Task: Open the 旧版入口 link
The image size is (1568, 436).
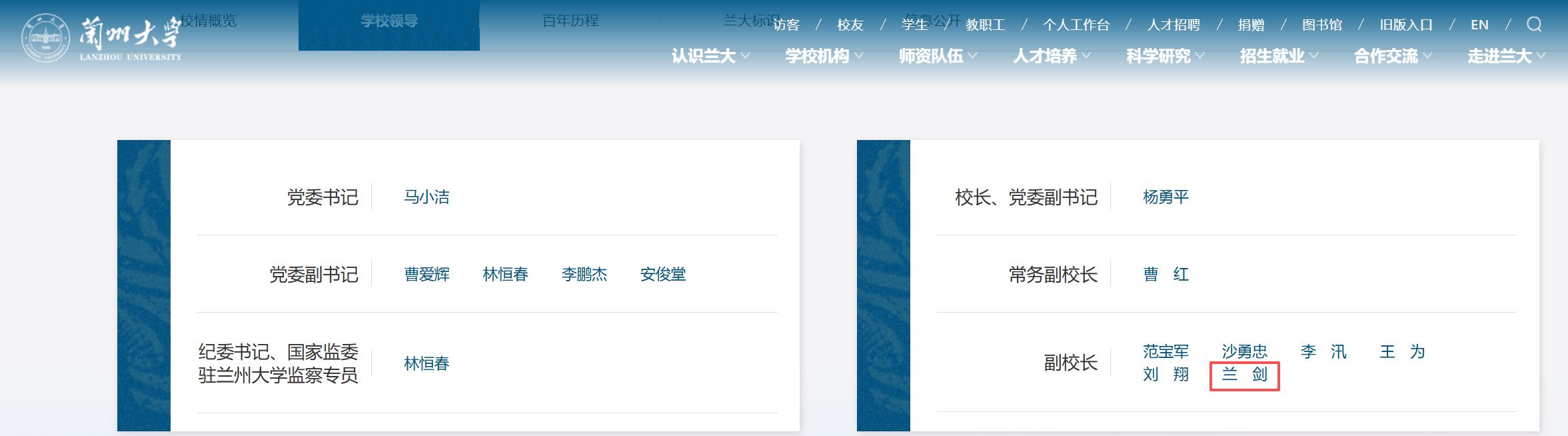Action: coord(1406,25)
